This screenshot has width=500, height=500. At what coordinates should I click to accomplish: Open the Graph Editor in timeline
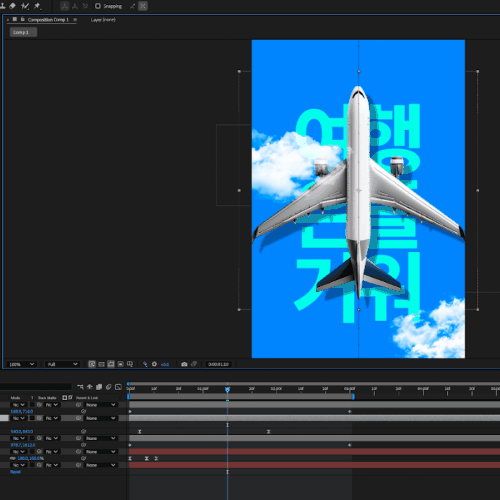(118, 387)
